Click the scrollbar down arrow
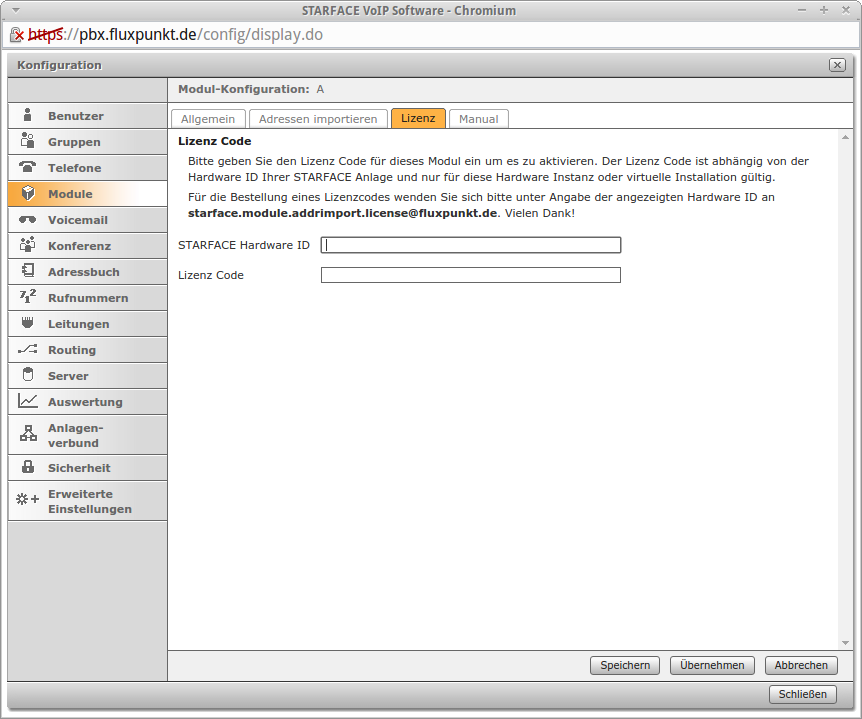The width and height of the screenshot is (862, 719). (845, 643)
